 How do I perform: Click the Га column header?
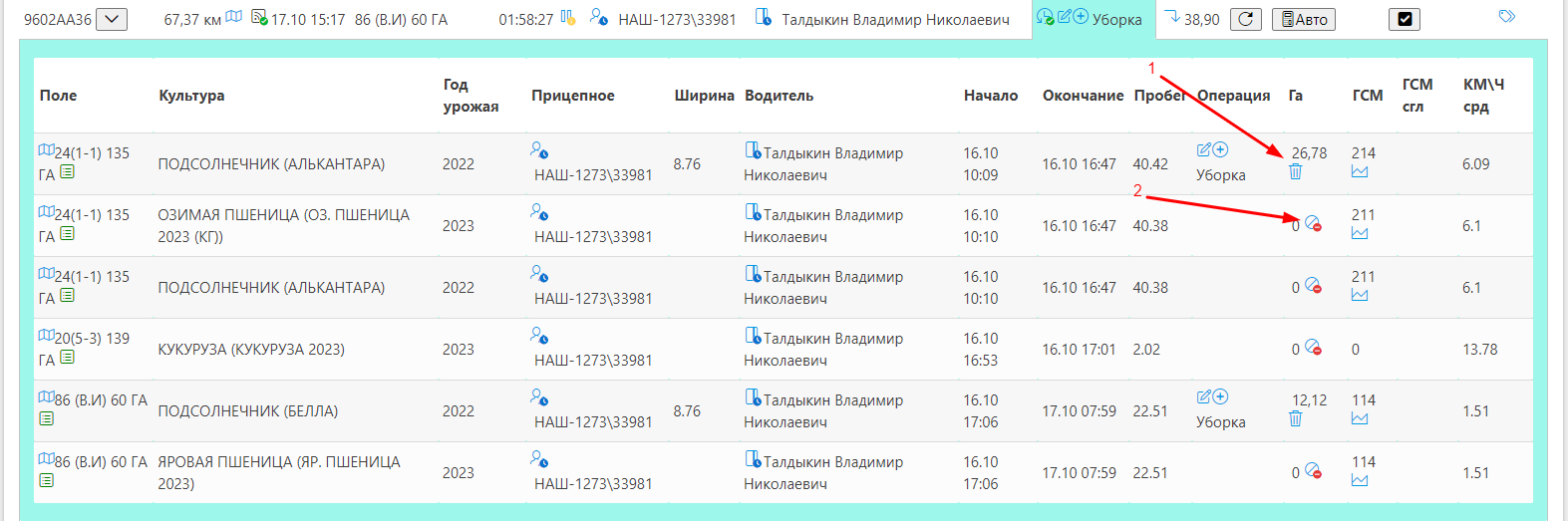click(1295, 96)
